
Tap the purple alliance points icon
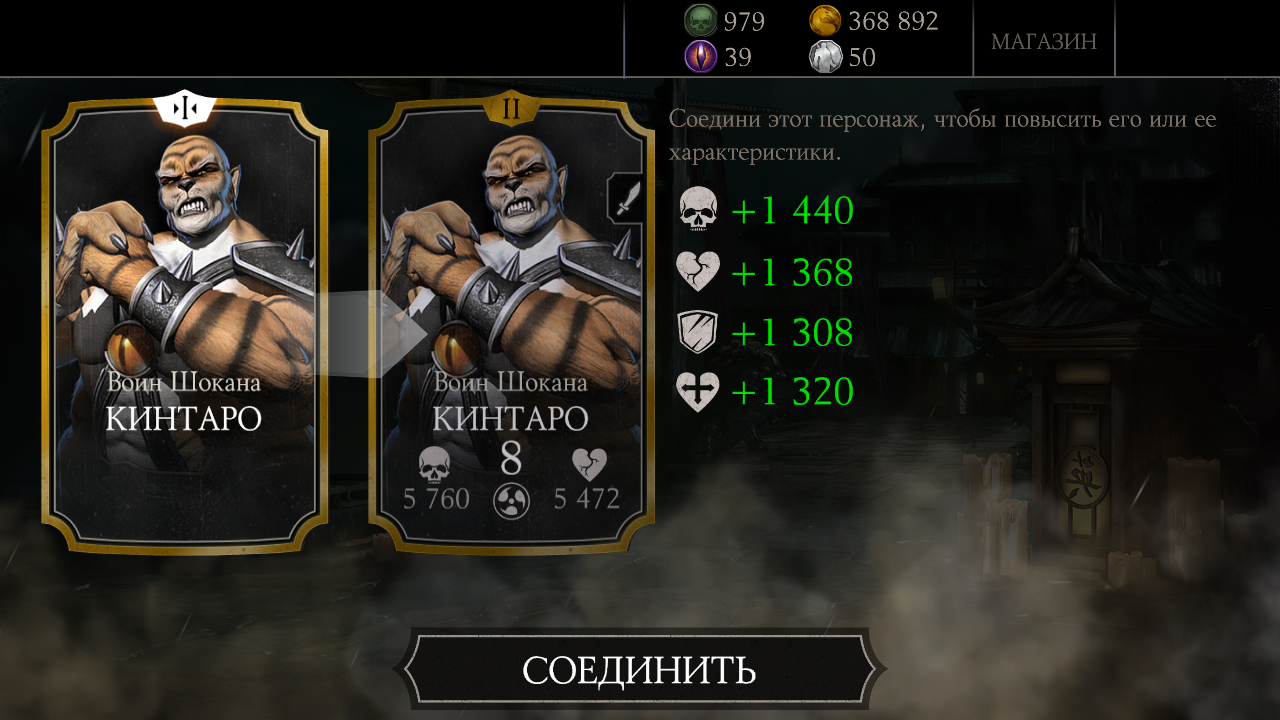coord(700,57)
